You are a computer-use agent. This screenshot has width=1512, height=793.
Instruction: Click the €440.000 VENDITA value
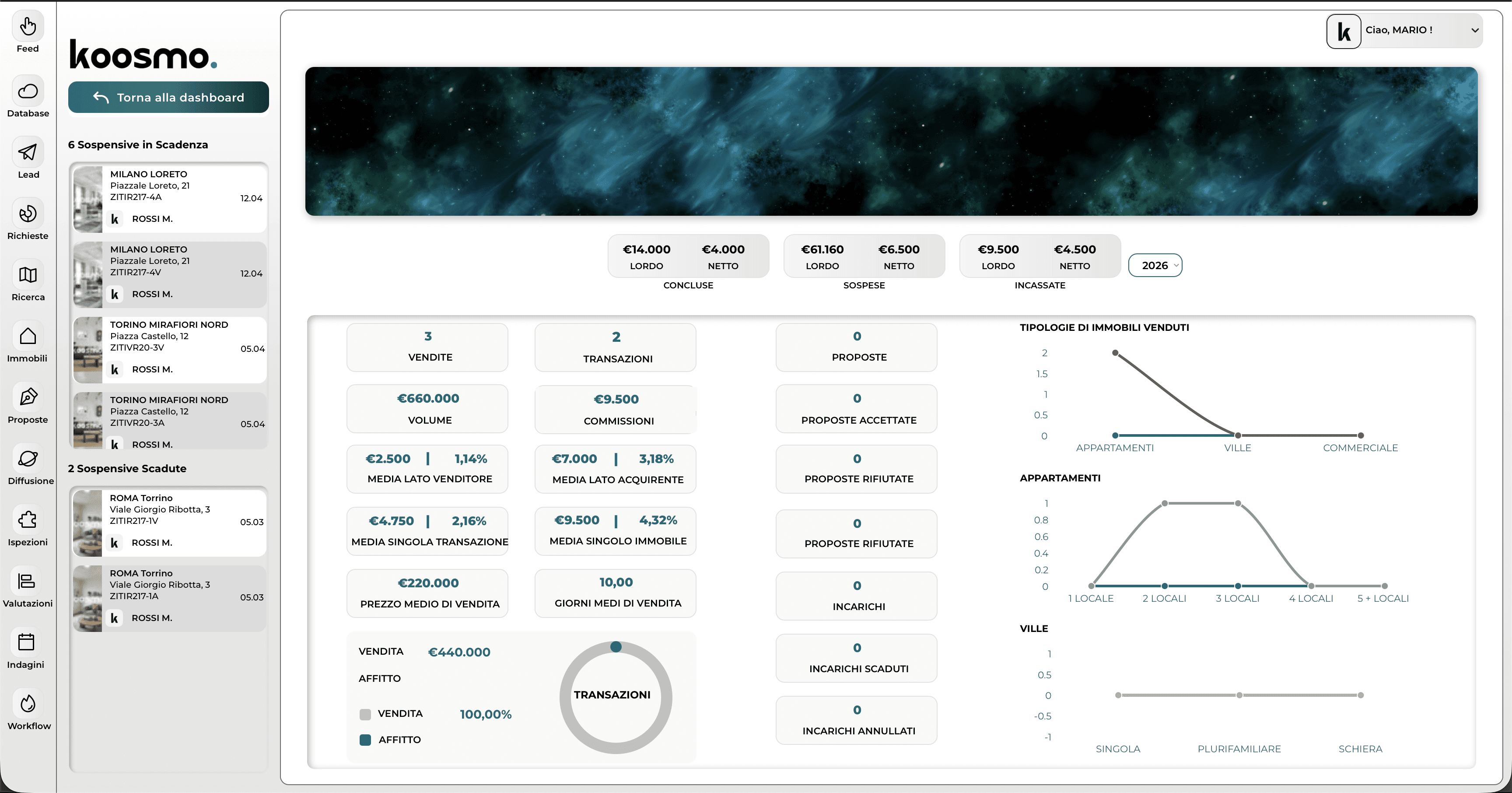459,652
